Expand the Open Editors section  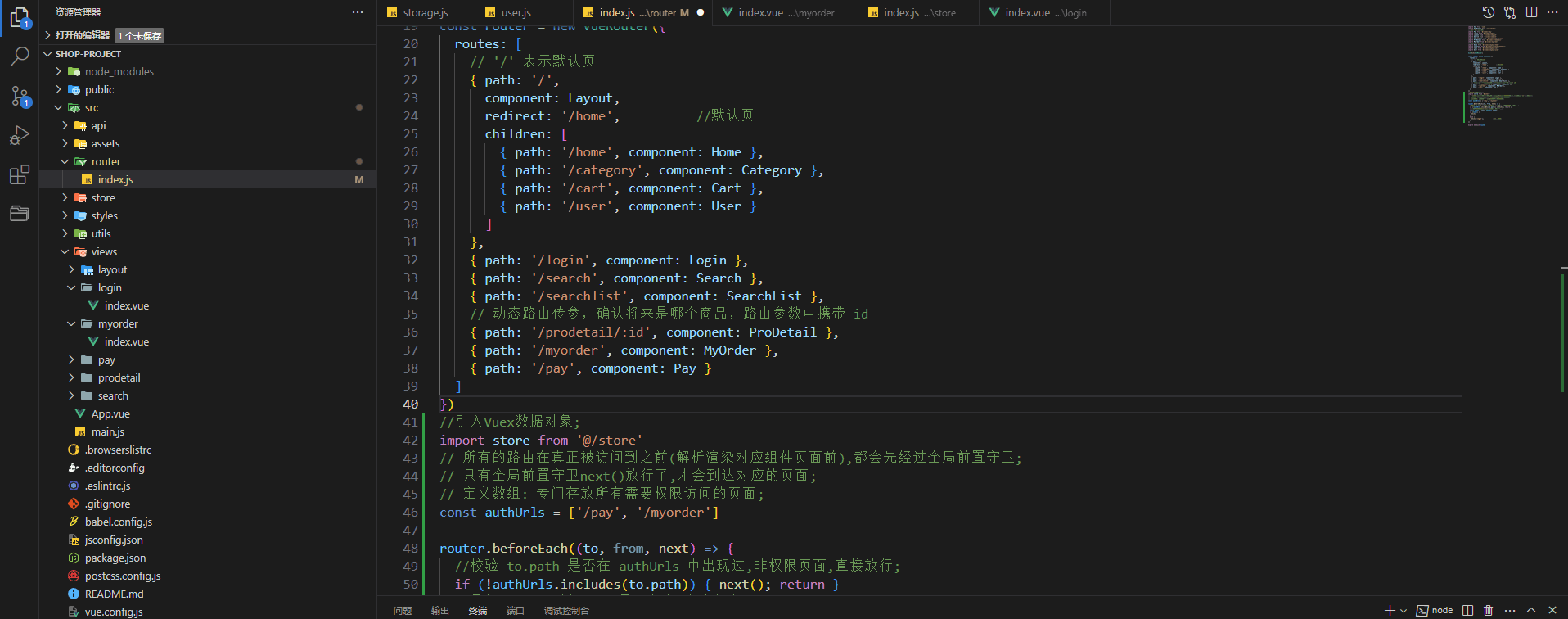[48, 35]
